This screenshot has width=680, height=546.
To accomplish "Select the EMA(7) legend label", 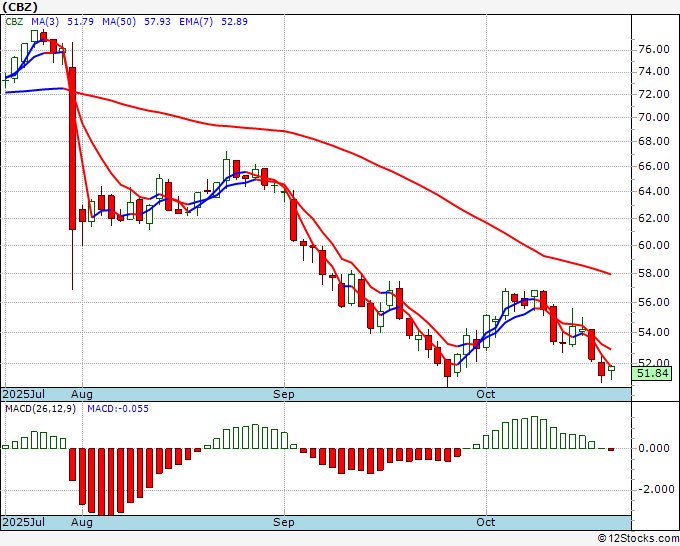I will click(196, 21).
